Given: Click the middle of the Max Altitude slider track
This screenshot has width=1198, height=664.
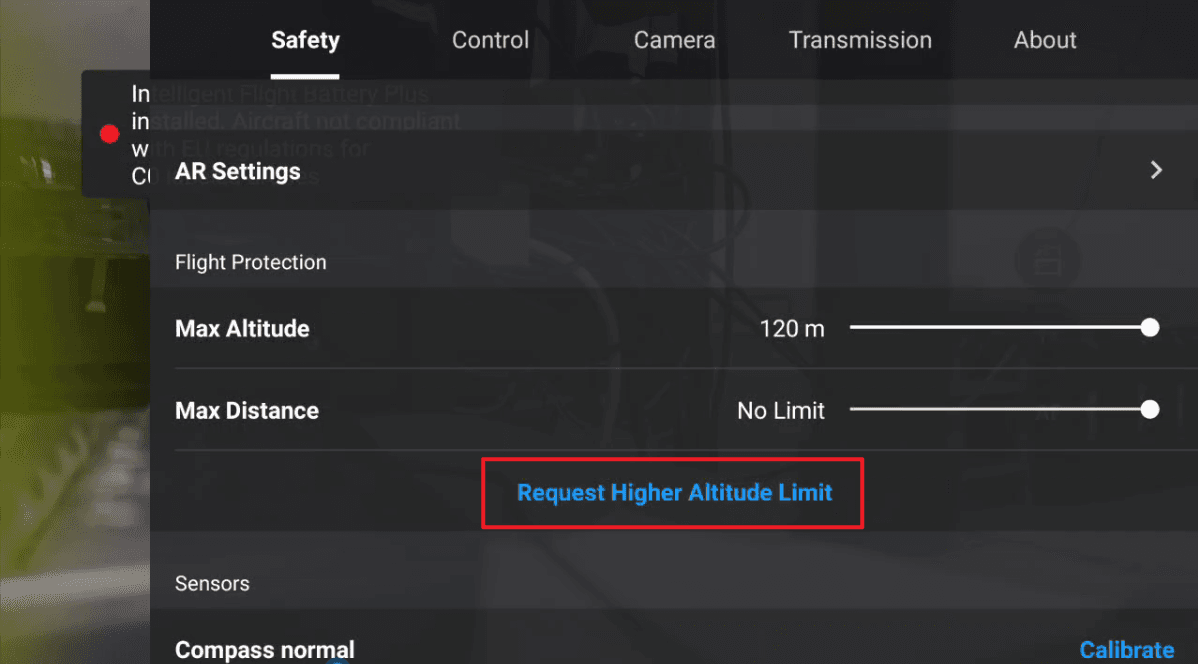Looking at the screenshot, I should tap(1000, 328).
